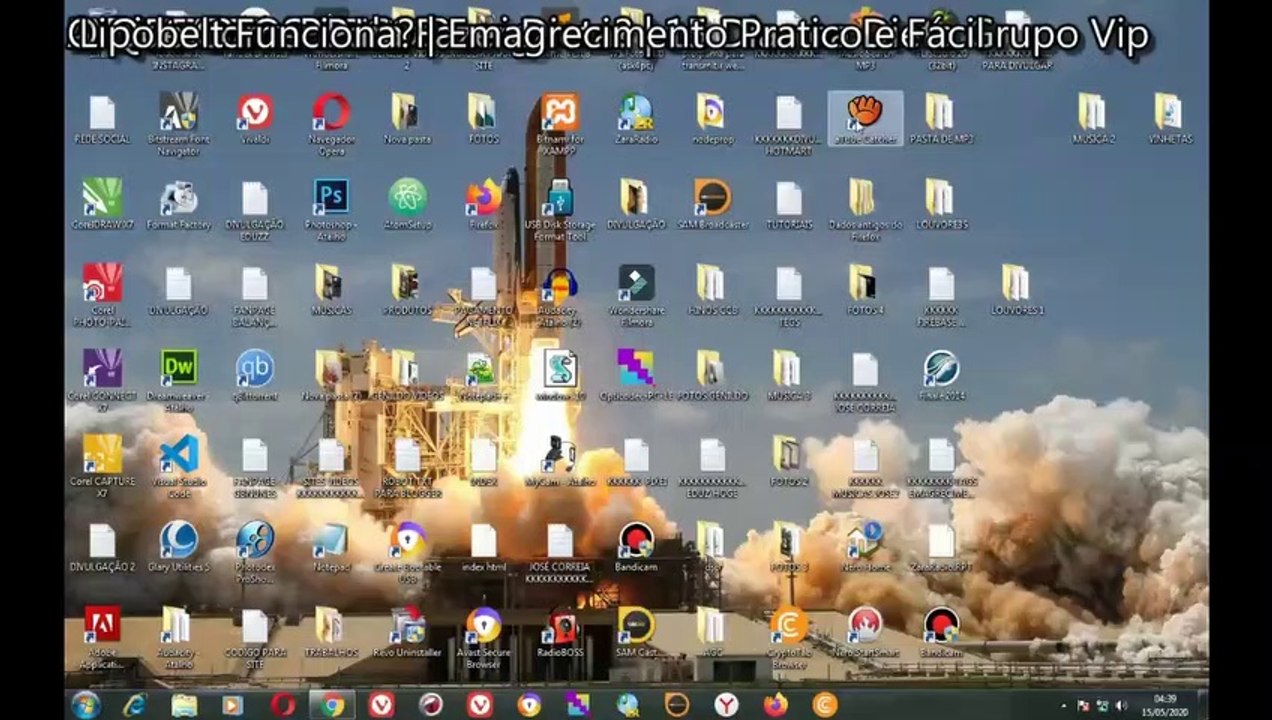Open the volume control in system tray

tap(1120, 705)
